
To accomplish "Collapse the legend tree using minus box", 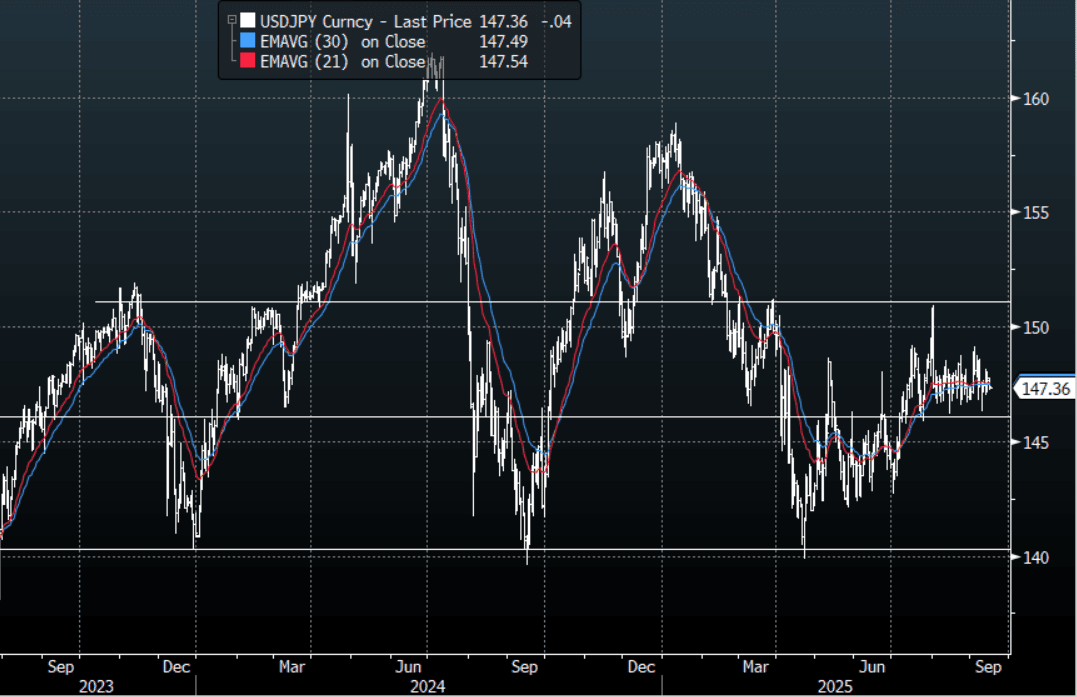I will [232, 20].
